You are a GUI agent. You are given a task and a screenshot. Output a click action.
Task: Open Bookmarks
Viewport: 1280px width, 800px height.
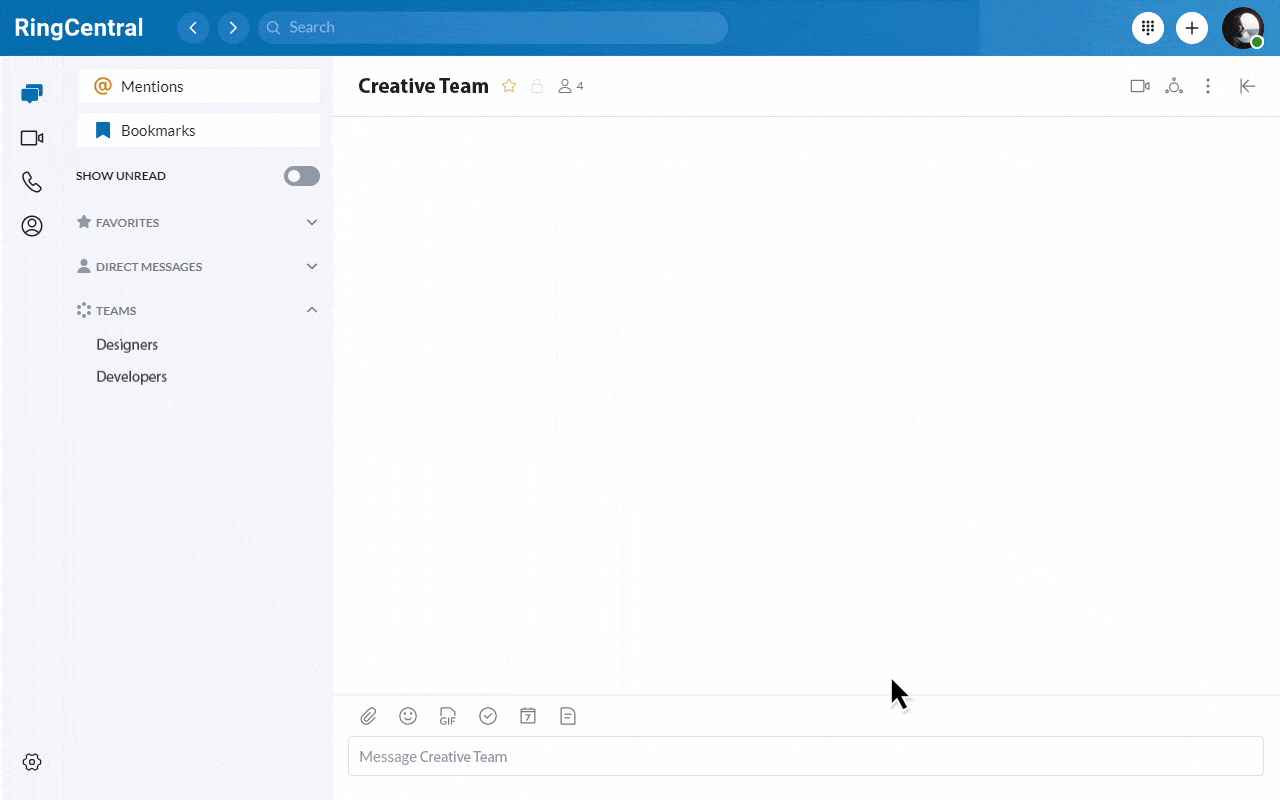[x=199, y=131]
